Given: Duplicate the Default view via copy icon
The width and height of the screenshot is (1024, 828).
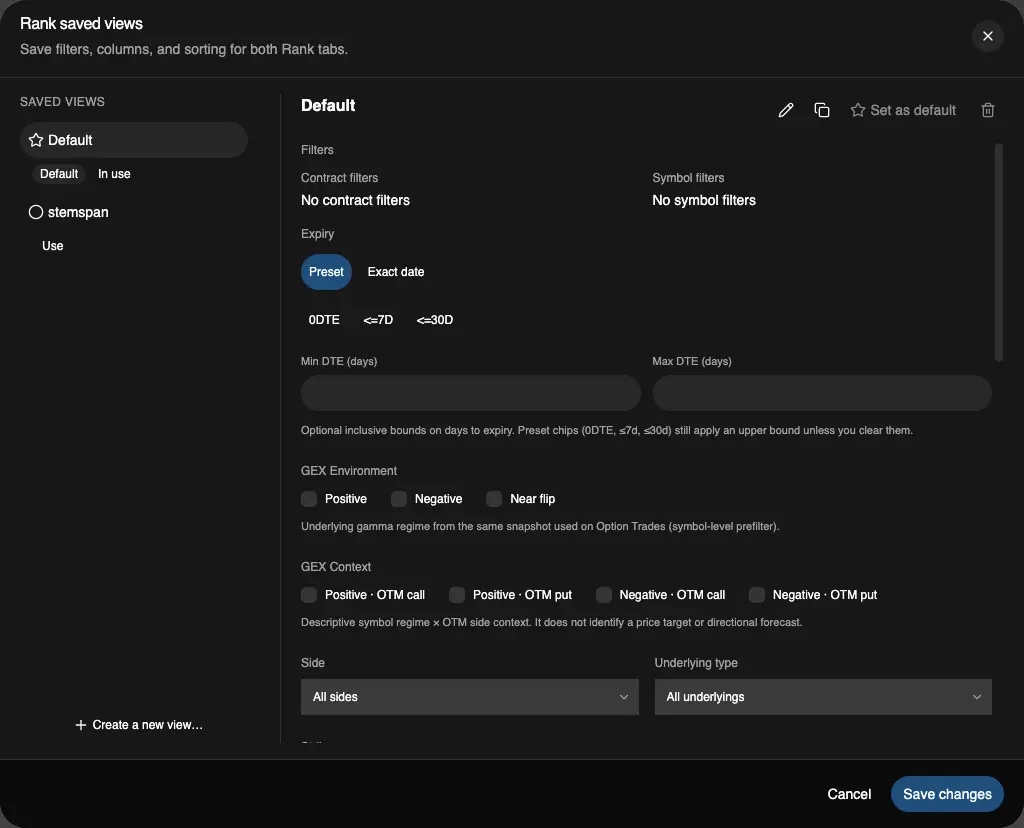Looking at the screenshot, I should coord(822,110).
